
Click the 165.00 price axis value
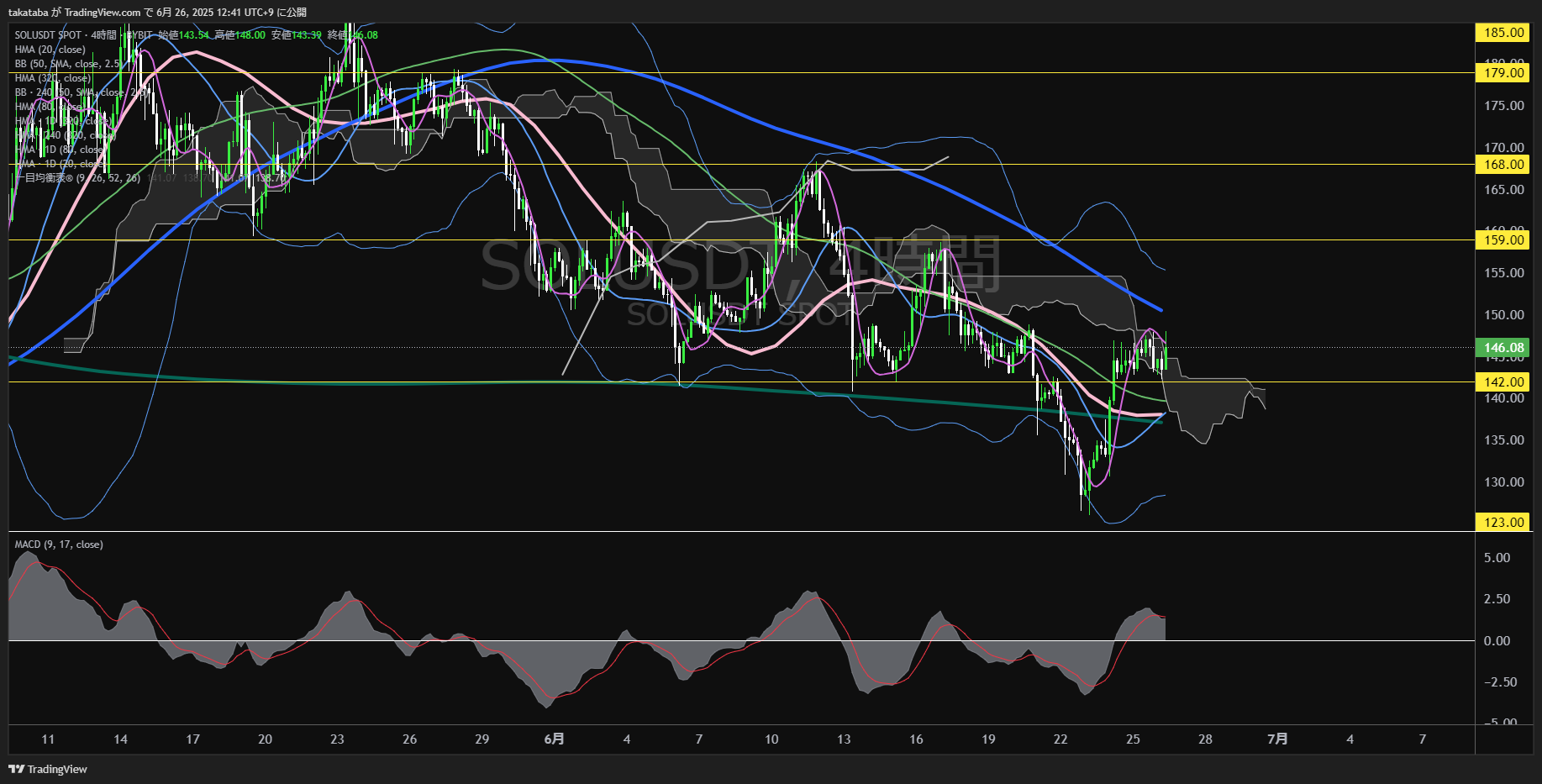1504,190
